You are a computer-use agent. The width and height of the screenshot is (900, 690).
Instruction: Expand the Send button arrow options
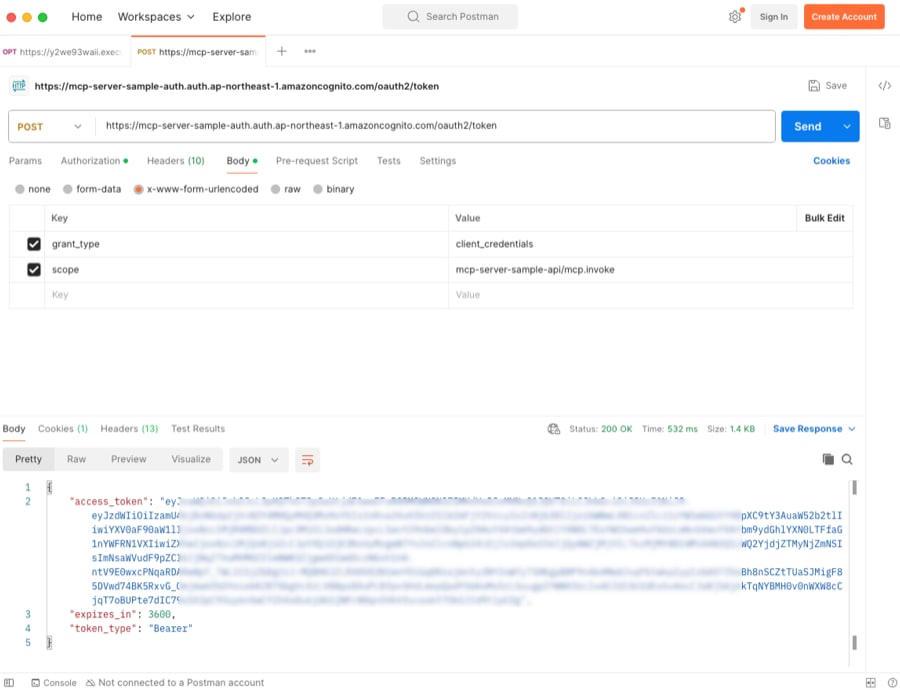(847, 126)
